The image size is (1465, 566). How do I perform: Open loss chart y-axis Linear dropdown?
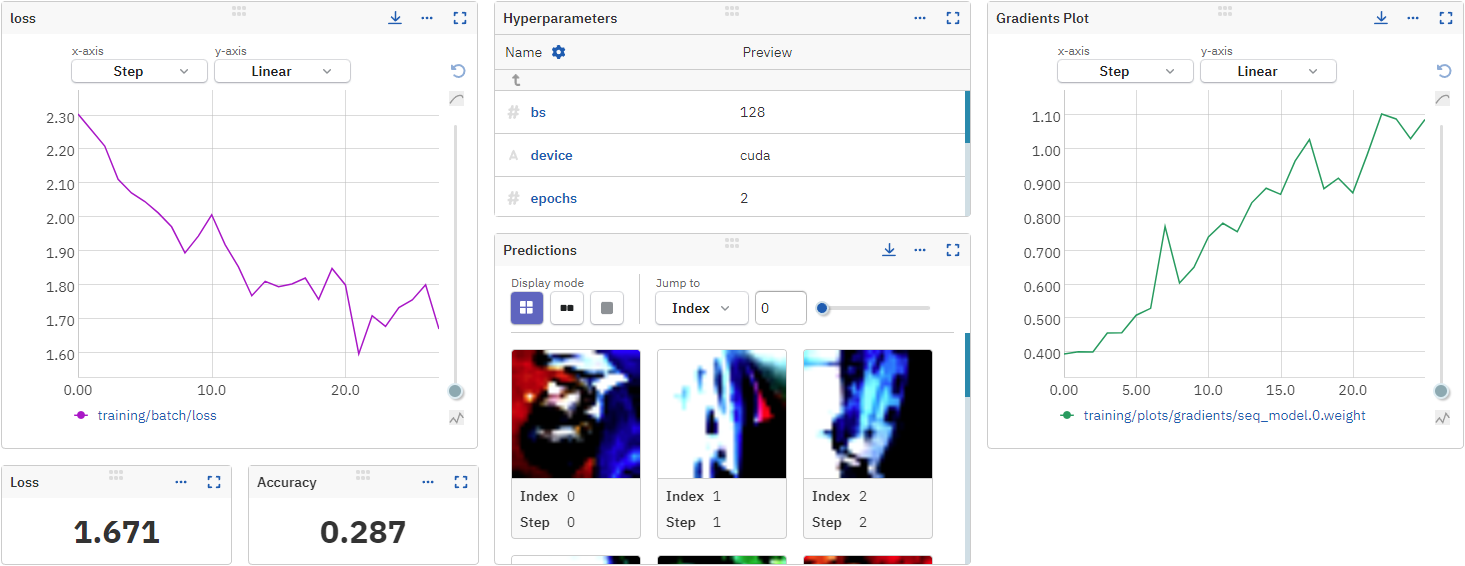pos(282,71)
